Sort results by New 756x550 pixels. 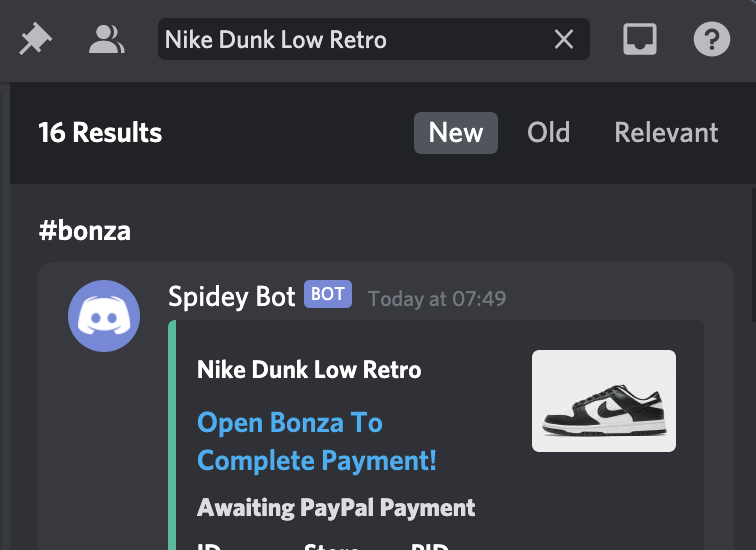(456, 133)
